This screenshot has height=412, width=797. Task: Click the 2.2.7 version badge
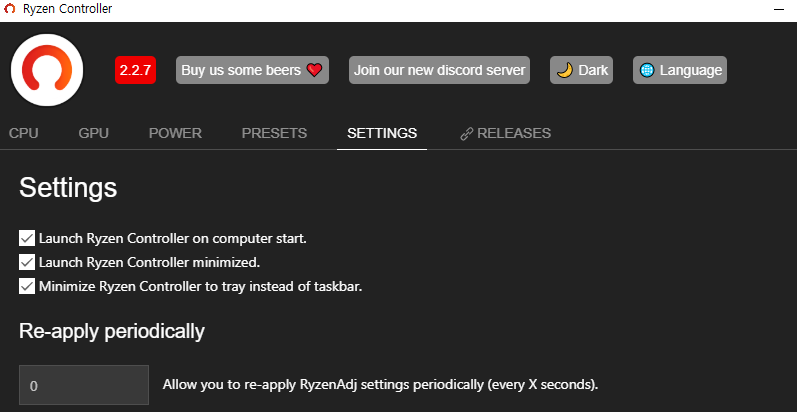135,70
